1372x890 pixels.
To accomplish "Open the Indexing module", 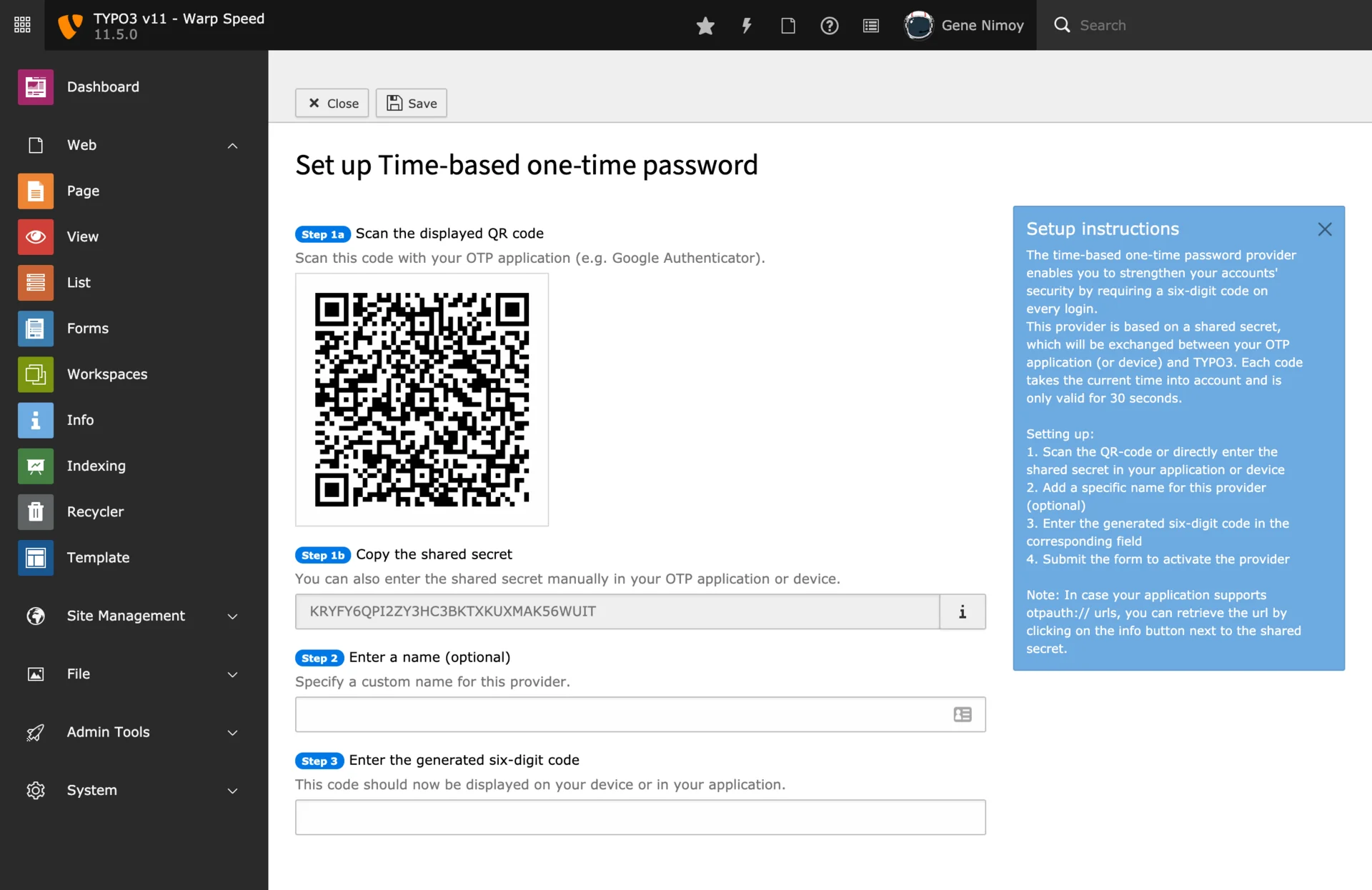I will click(96, 466).
